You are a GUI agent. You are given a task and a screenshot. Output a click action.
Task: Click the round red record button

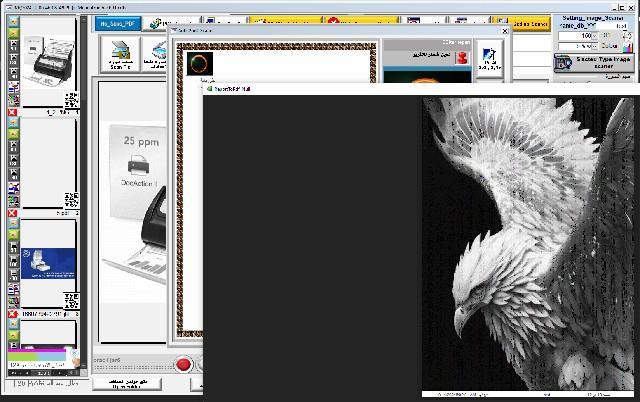tap(183, 364)
